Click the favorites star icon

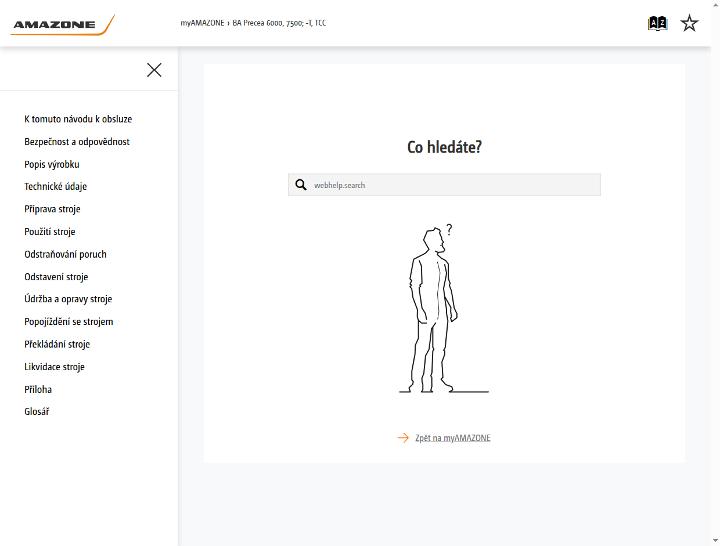(x=689, y=23)
